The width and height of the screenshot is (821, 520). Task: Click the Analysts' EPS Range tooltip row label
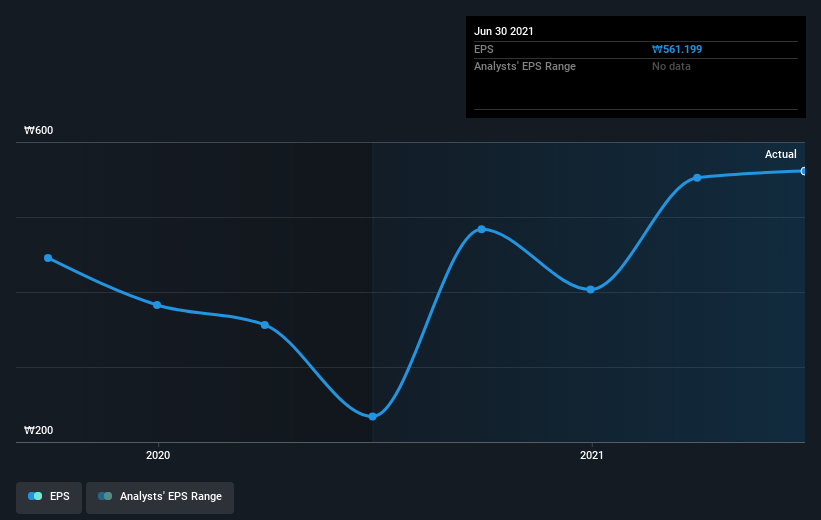pos(525,67)
